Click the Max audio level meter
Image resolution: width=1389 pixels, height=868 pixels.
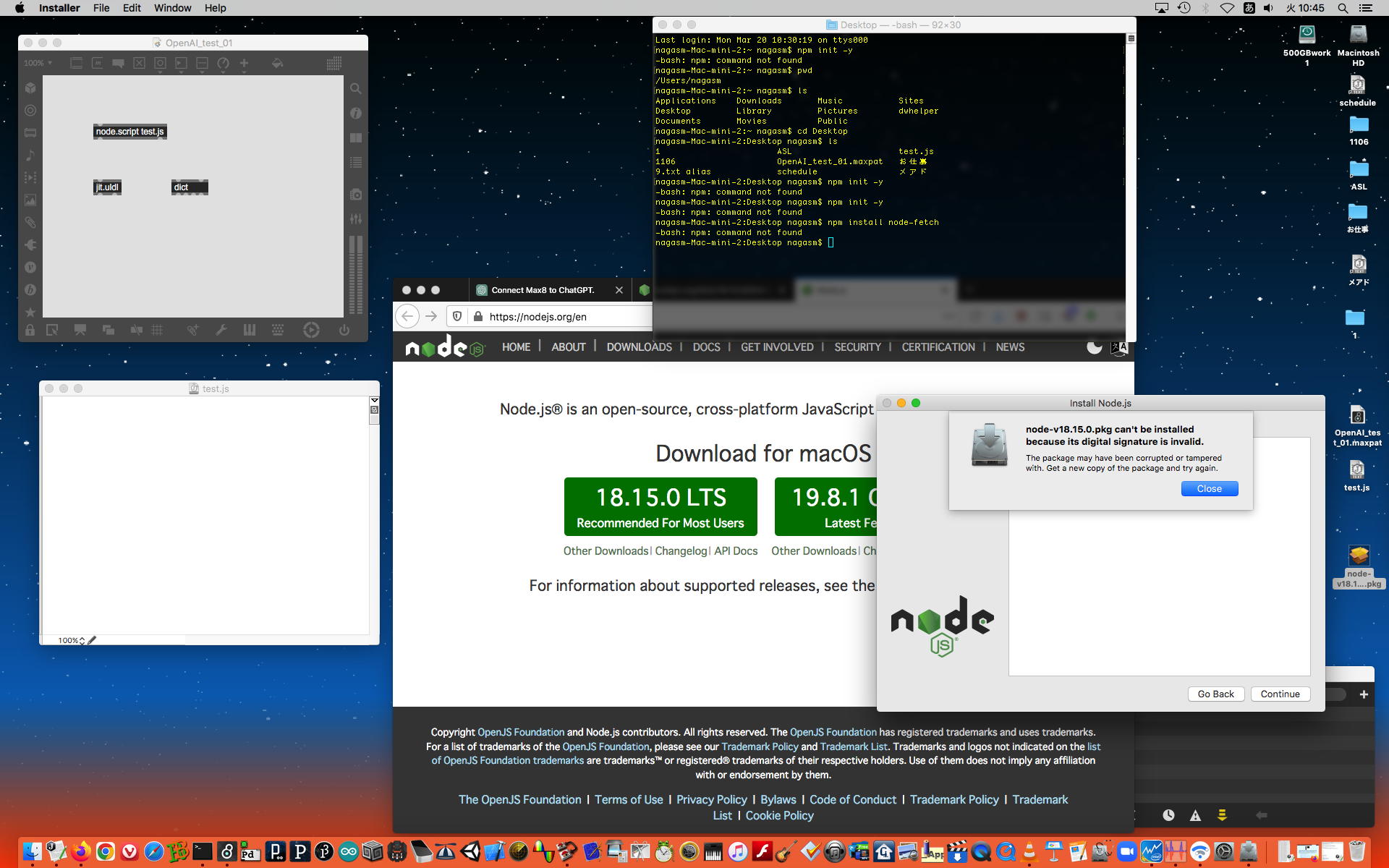(356, 275)
